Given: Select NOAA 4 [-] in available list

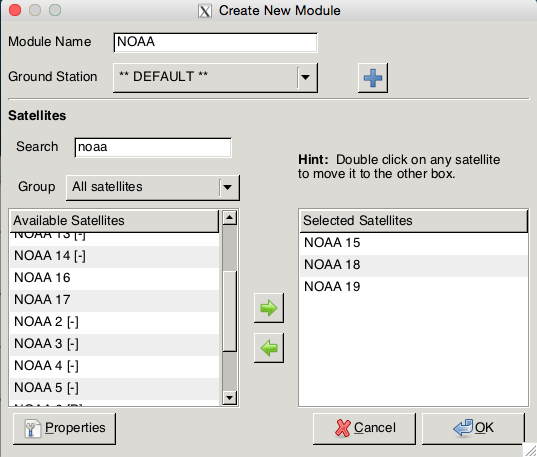Looking at the screenshot, I should (x=114, y=366).
